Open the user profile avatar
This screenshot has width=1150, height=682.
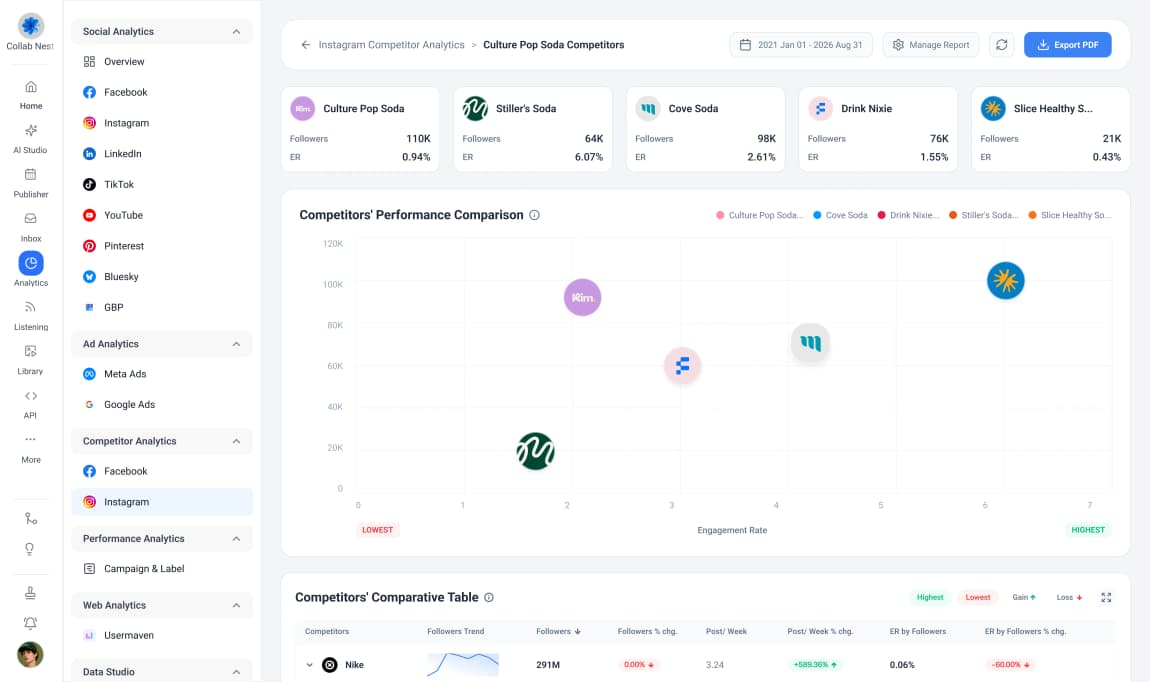(30, 654)
